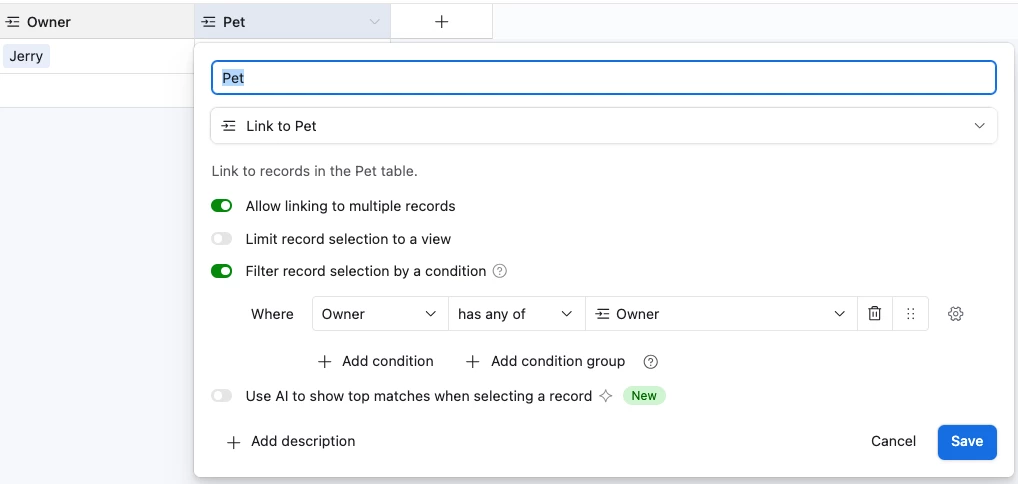
Task: Click the plus icon to add a new field
Action: 441,21
